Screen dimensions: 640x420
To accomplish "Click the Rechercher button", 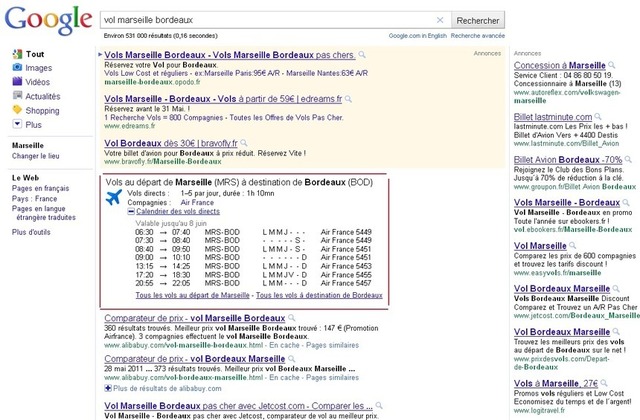I will click(478, 20).
